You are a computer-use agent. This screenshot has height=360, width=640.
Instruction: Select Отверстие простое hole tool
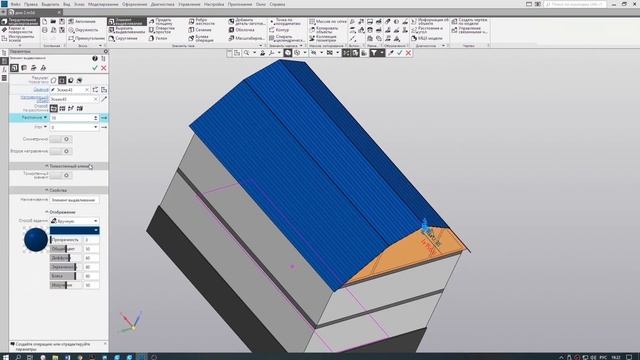(162, 30)
